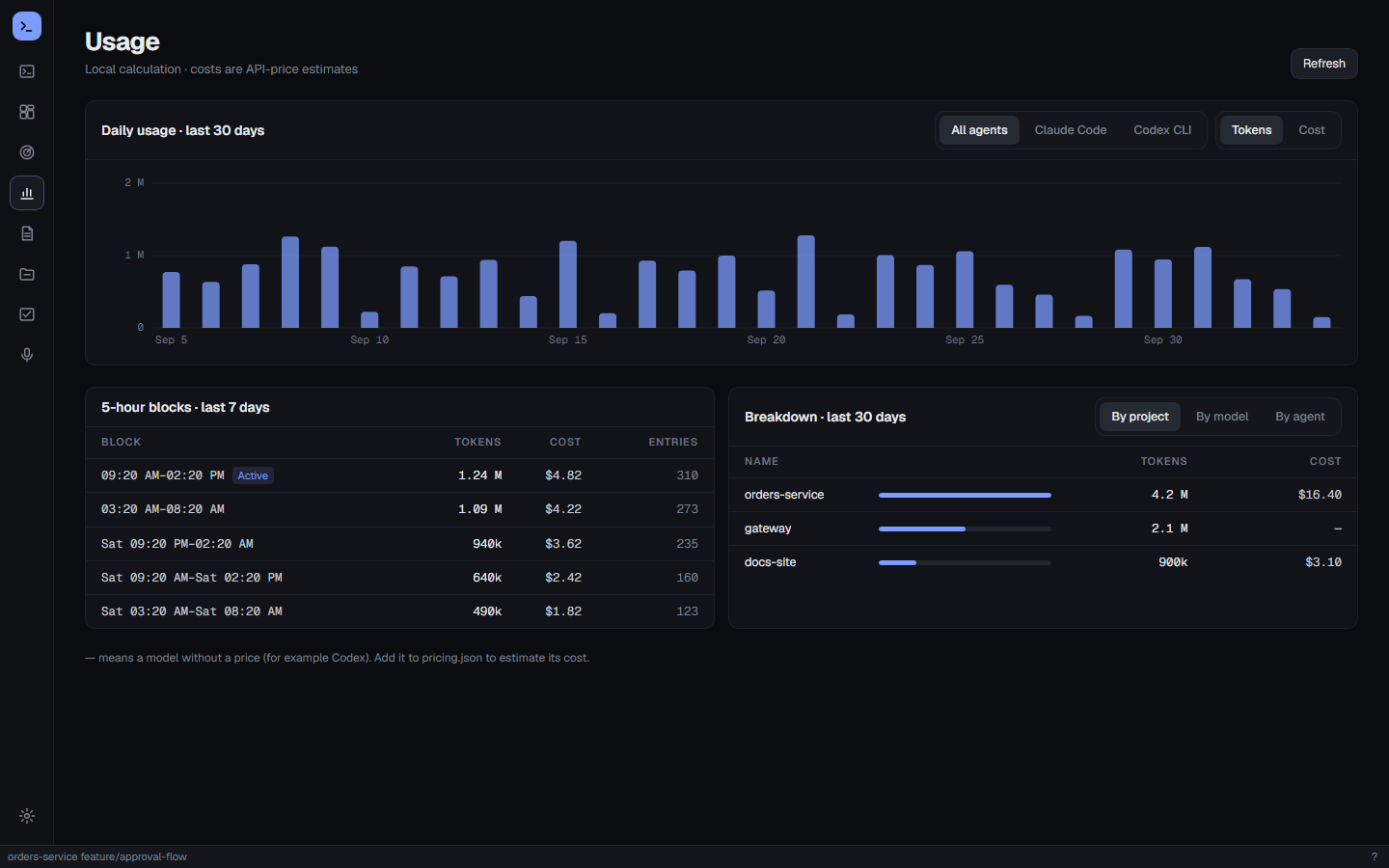The height and width of the screenshot is (868, 1389).
Task: Select Sat 03:20 AM-Sat 08:20 AM block
Action: 399,611
